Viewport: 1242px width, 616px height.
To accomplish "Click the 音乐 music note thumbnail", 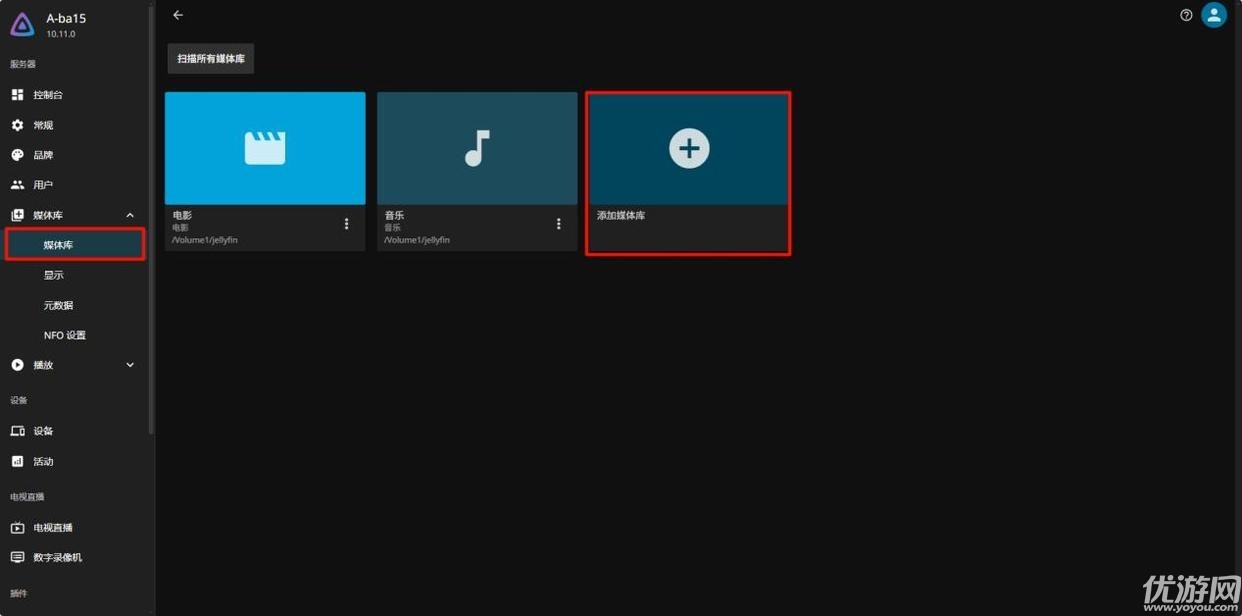I will click(x=477, y=148).
